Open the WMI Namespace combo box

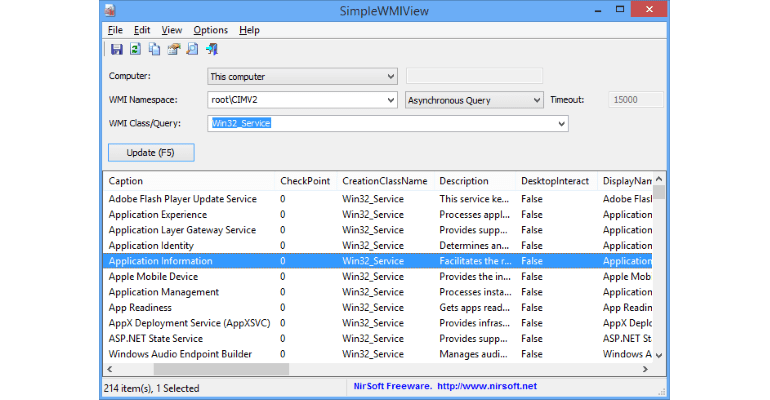[390, 100]
